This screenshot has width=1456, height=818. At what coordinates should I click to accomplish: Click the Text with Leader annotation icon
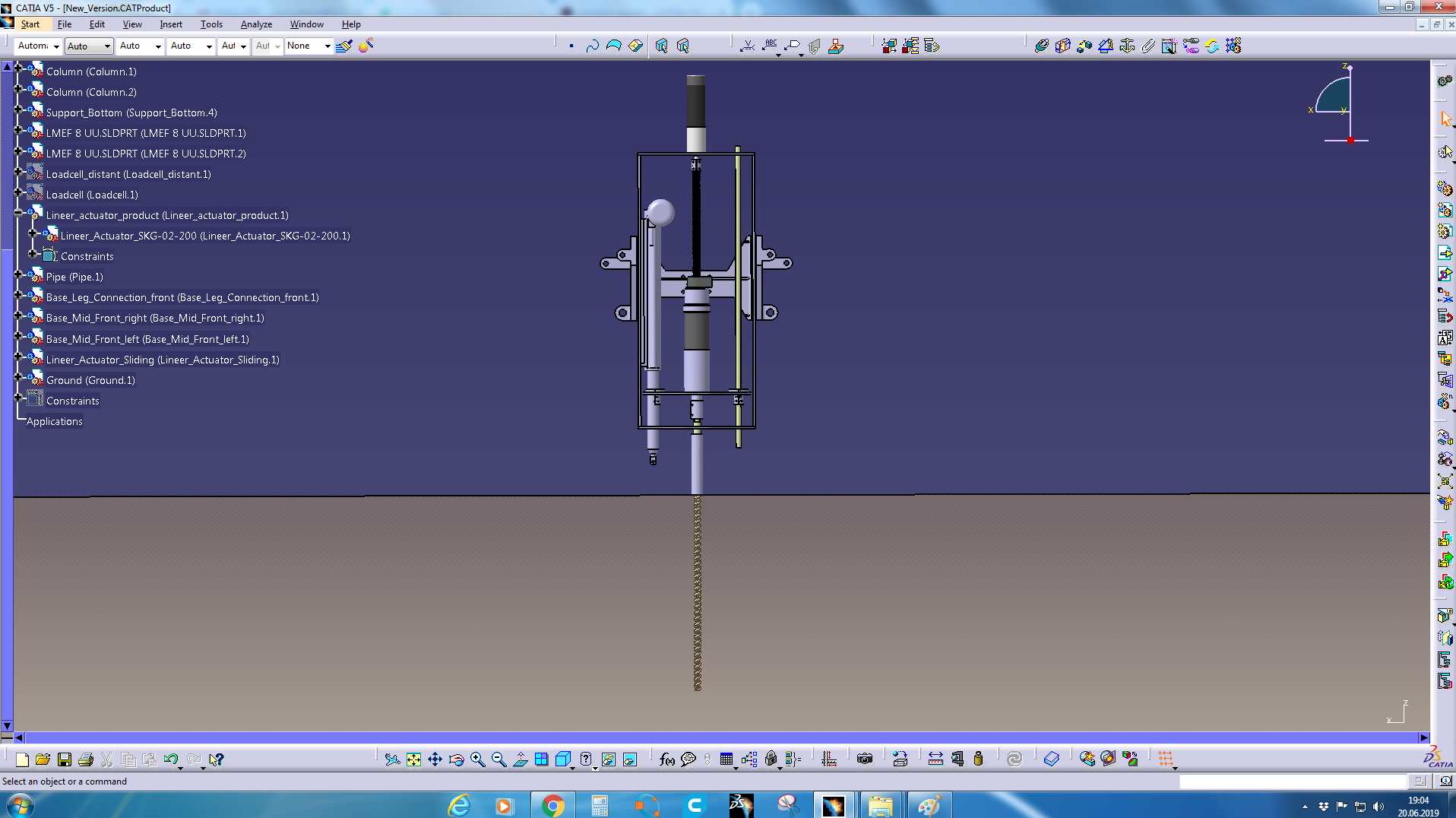771,46
